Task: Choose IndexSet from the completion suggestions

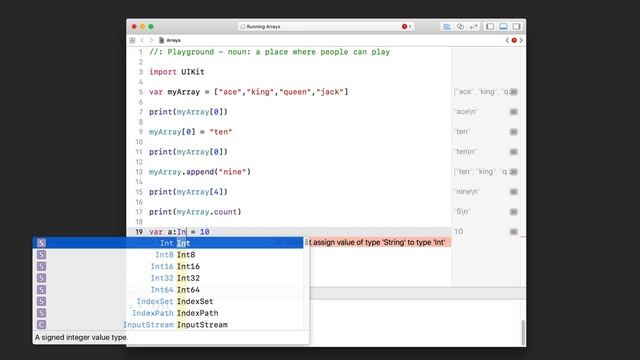Action: (x=168, y=301)
